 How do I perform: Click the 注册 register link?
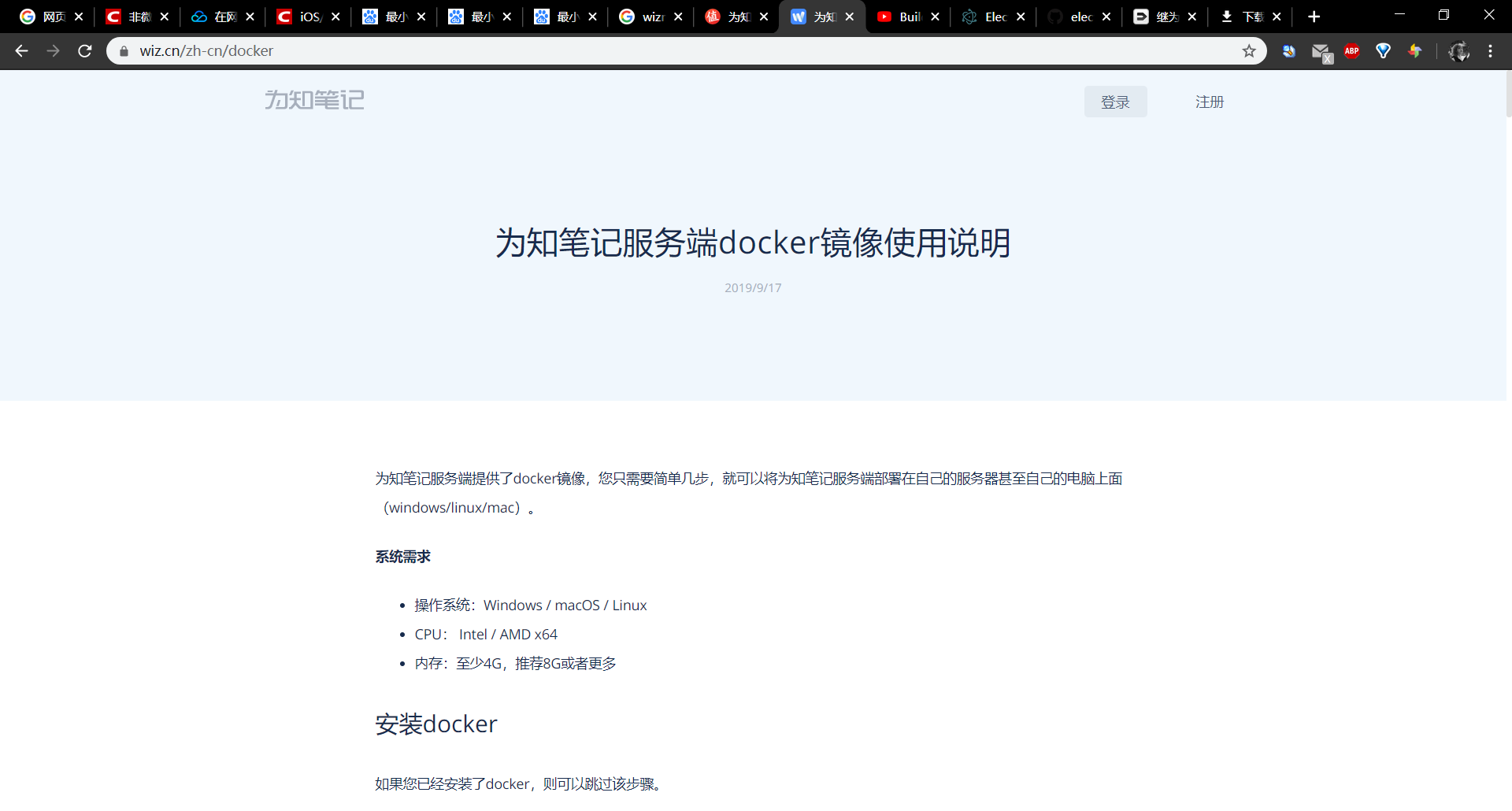click(1210, 102)
